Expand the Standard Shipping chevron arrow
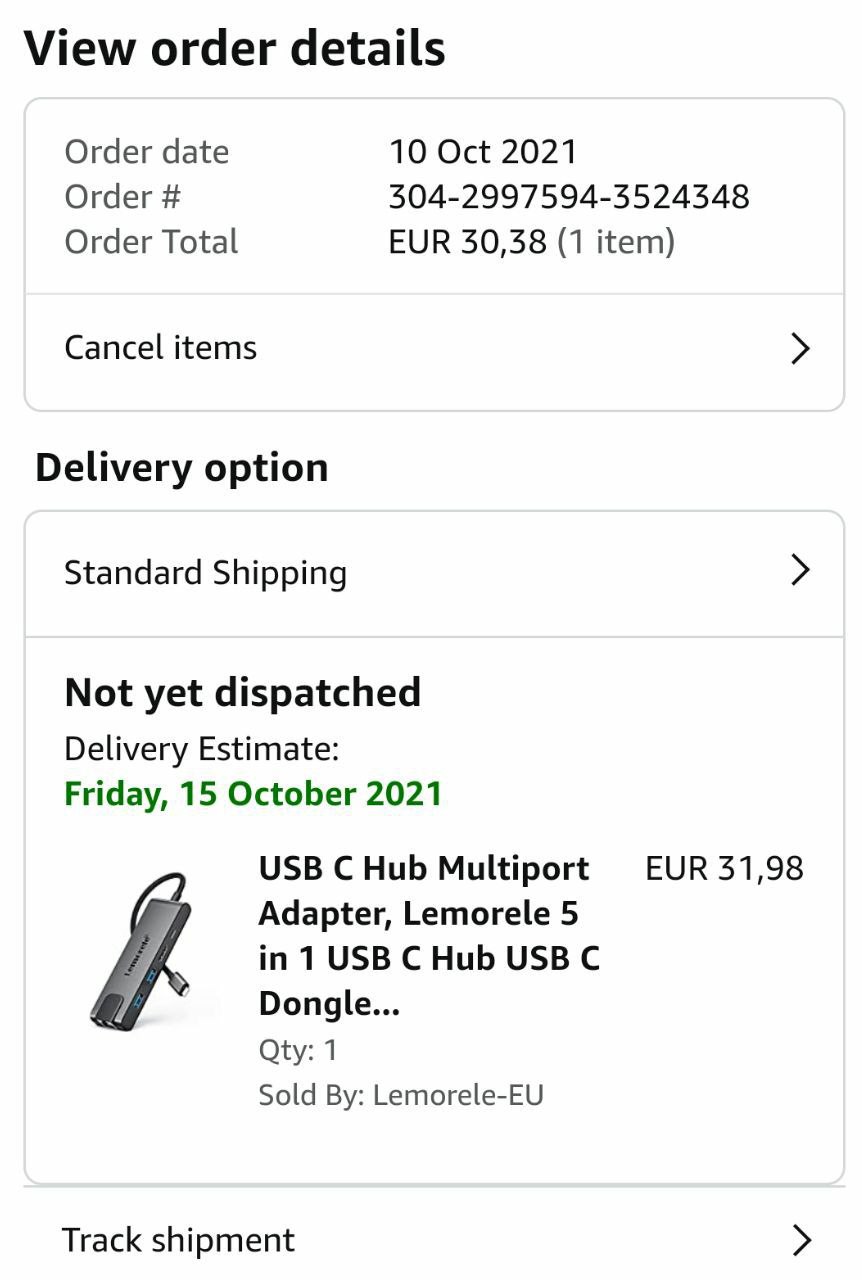 tap(799, 570)
